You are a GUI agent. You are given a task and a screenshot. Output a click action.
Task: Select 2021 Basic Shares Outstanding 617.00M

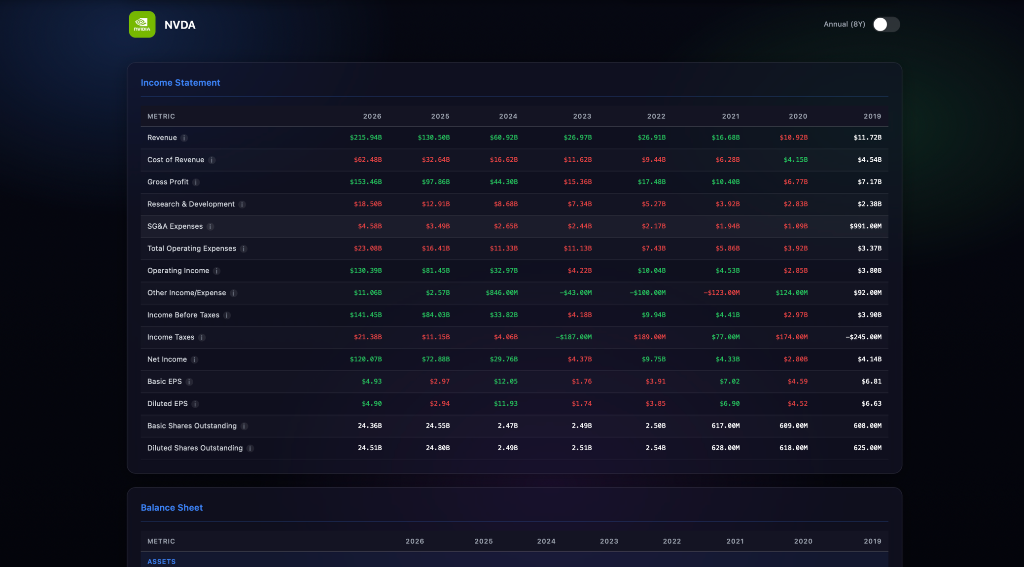click(x=726, y=427)
